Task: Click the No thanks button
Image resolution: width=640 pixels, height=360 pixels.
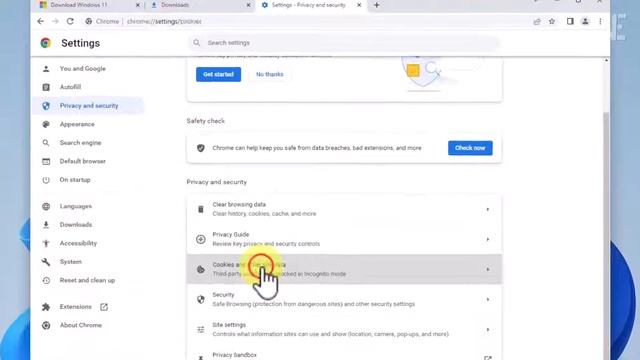Action: 269,74
